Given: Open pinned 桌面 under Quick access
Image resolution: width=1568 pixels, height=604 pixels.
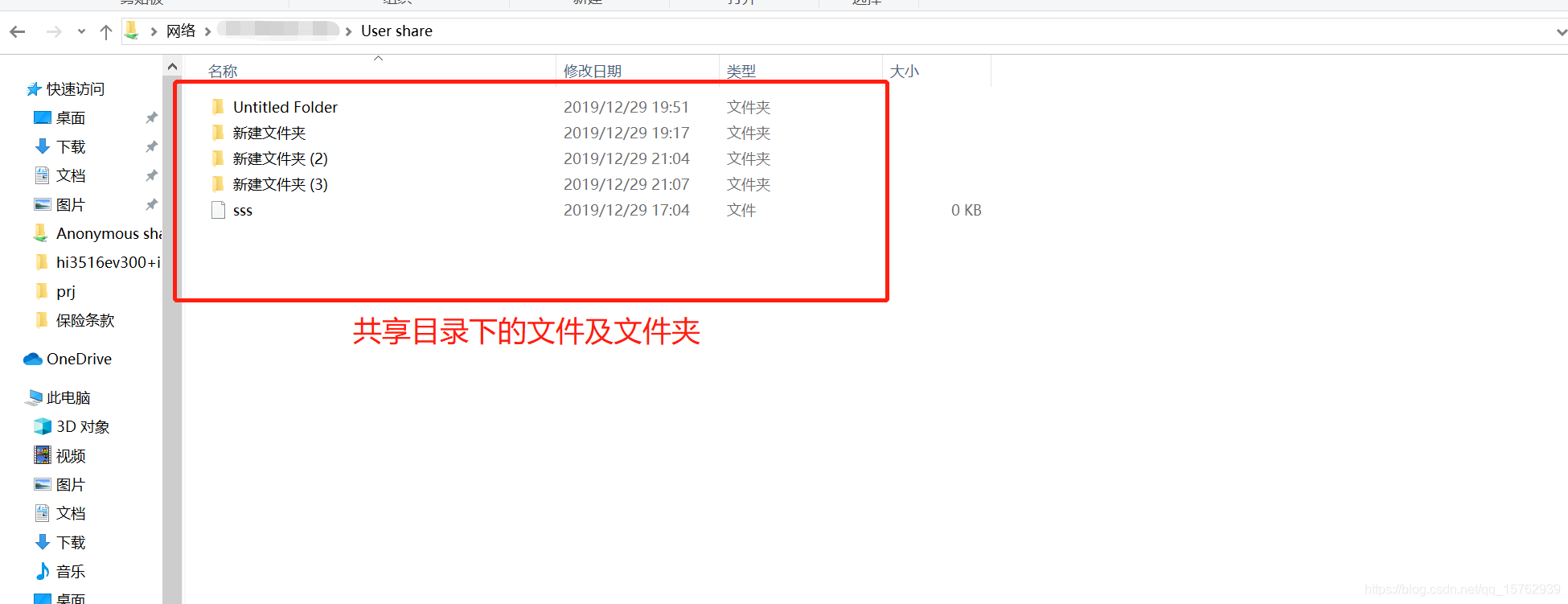Looking at the screenshot, I should (71, 117).
